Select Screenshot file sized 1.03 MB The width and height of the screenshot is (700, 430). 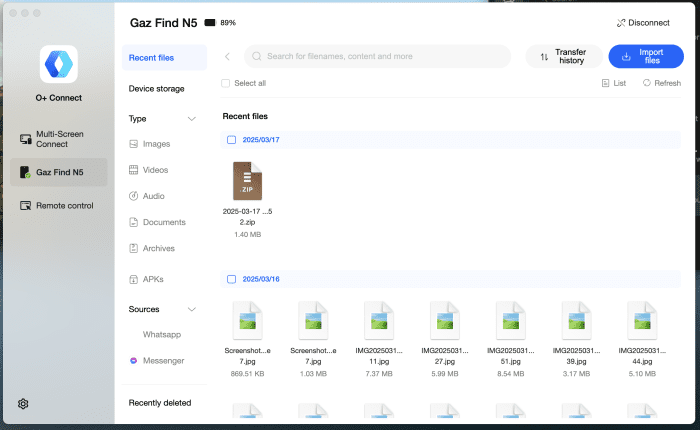pyautogui.click(x=313, y=321)
